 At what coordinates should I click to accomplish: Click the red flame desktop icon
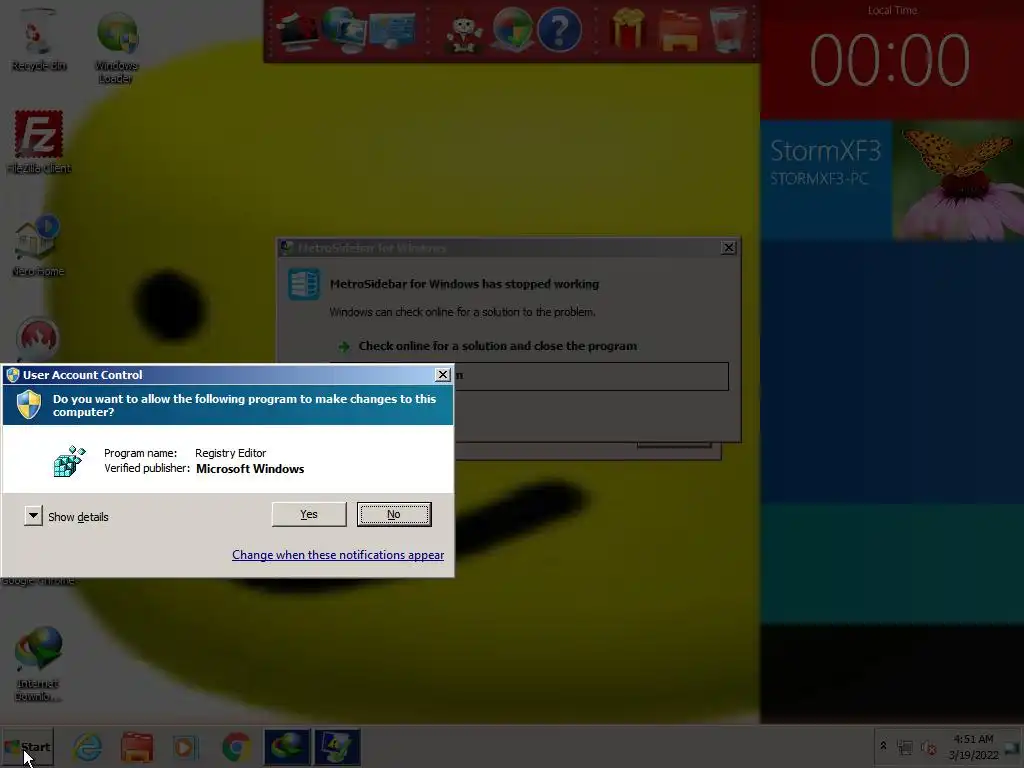click(37, 339)
